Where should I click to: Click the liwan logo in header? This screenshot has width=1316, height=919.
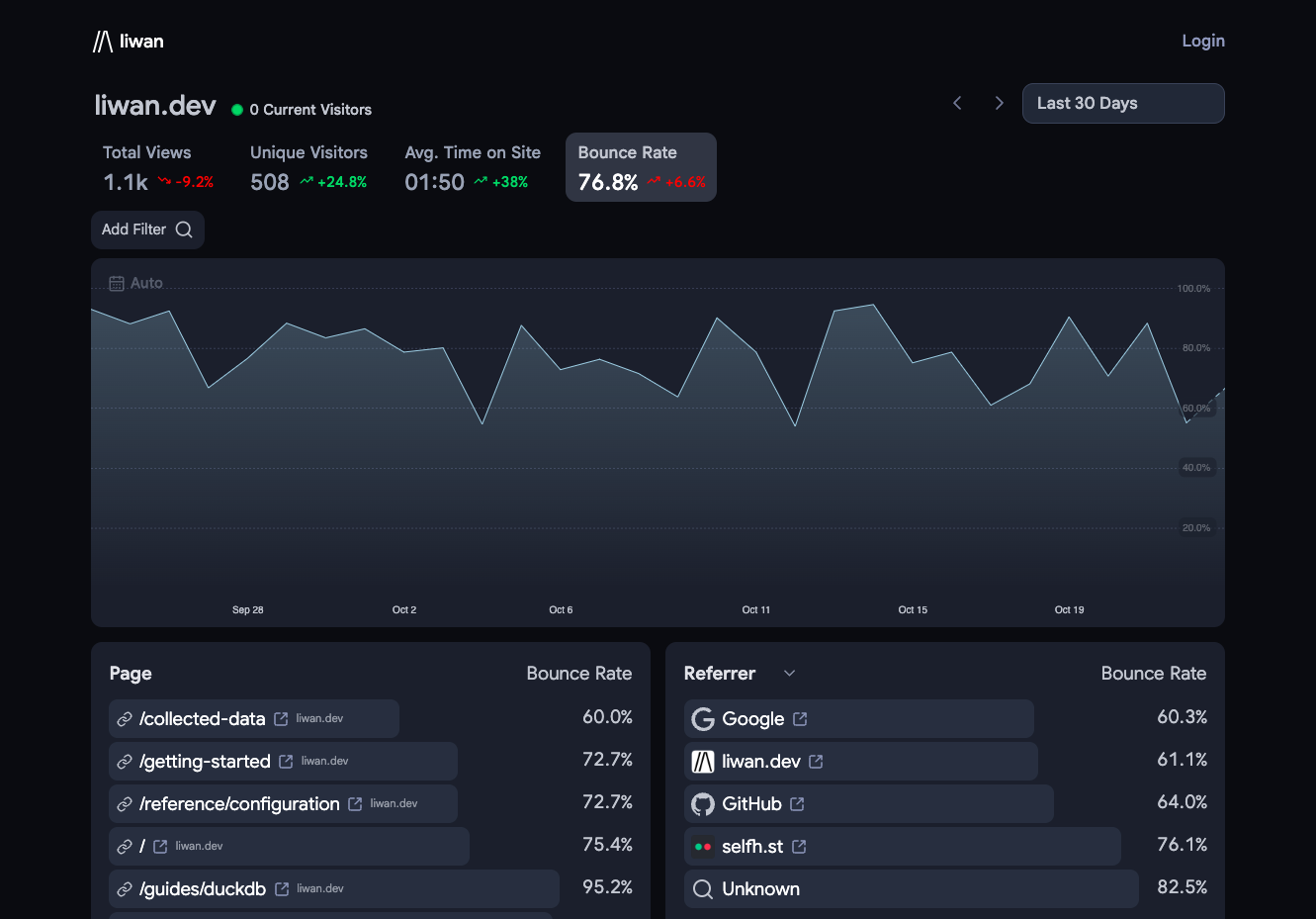(x=129, y=41)
